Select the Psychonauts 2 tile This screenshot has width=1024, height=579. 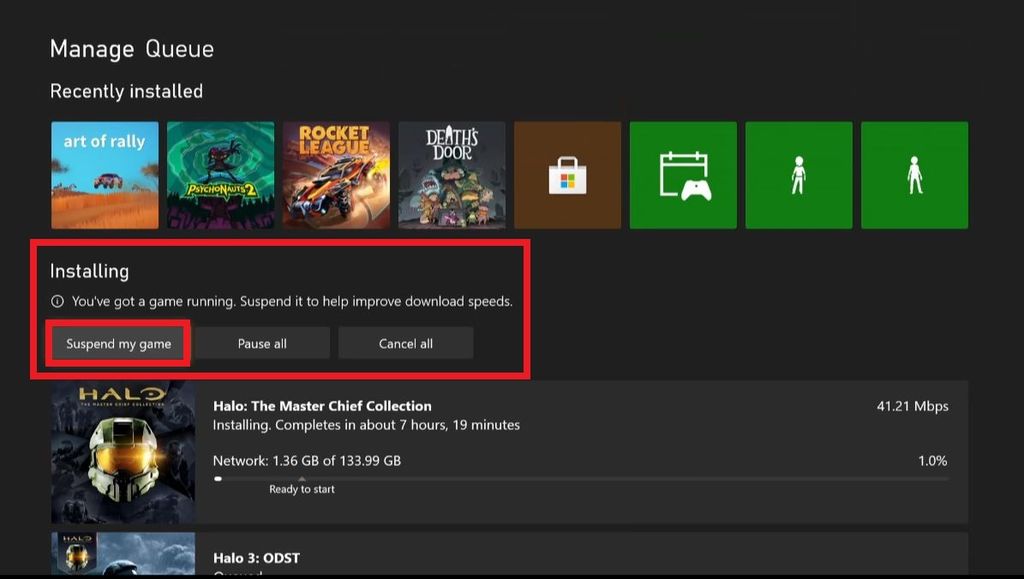point(220,174)
